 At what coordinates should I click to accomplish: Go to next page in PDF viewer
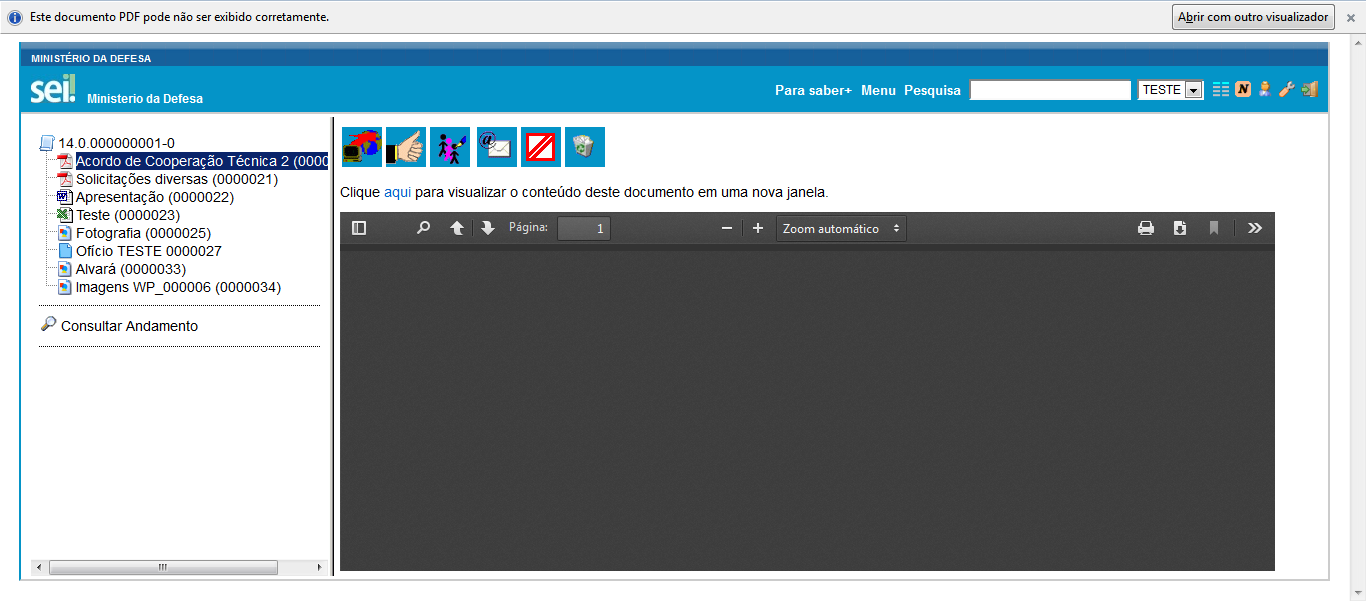488,228
